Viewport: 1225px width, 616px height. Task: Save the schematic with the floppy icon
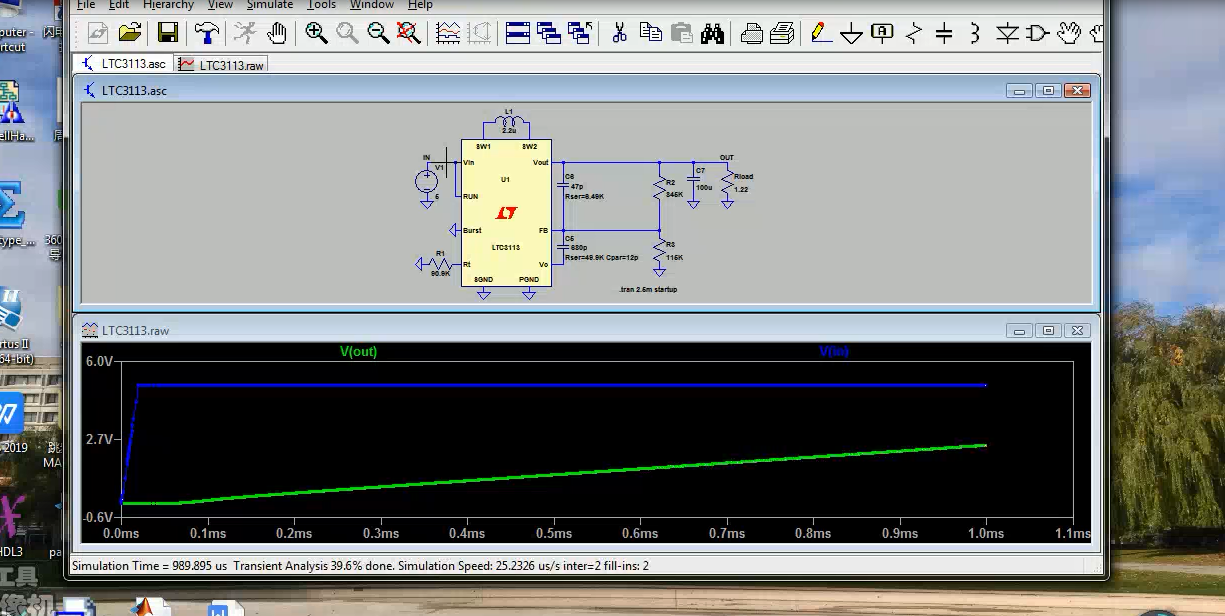pos(167,33)
